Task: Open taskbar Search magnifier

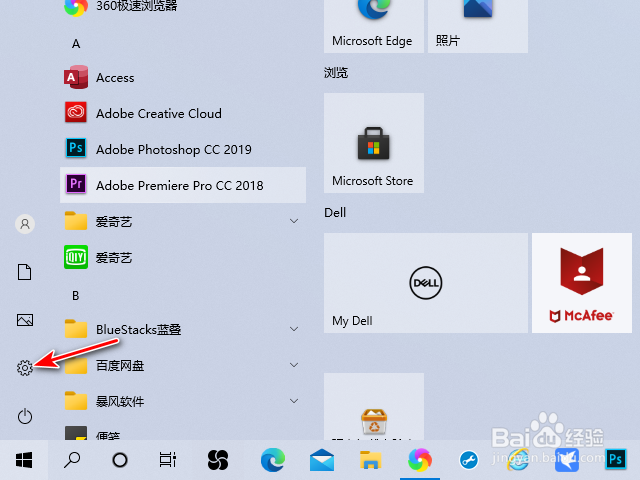Action: tap(72, 460)
